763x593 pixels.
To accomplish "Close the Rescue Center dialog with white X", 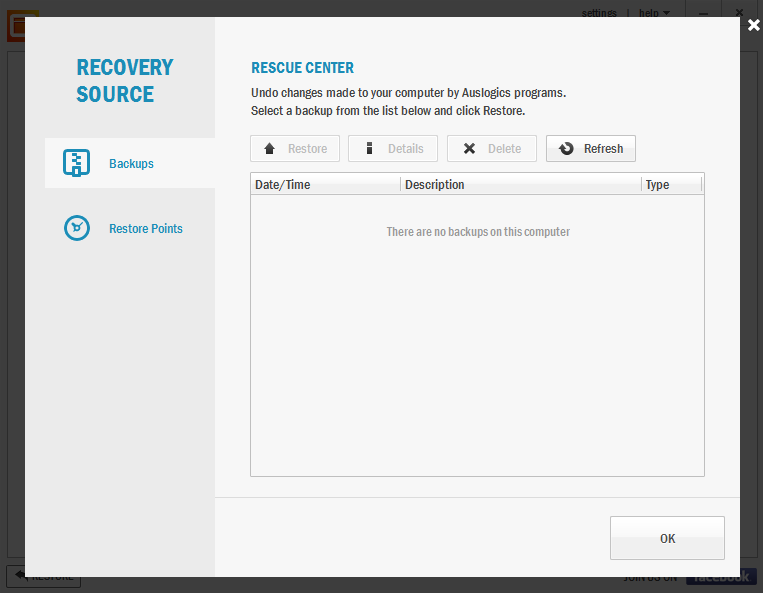I will [753, 25].
